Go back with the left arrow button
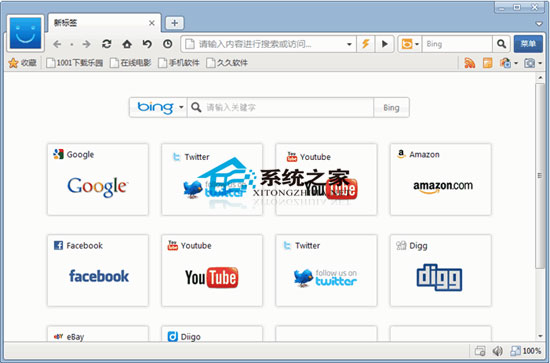The image size is (550, 363). click(57, 44)
